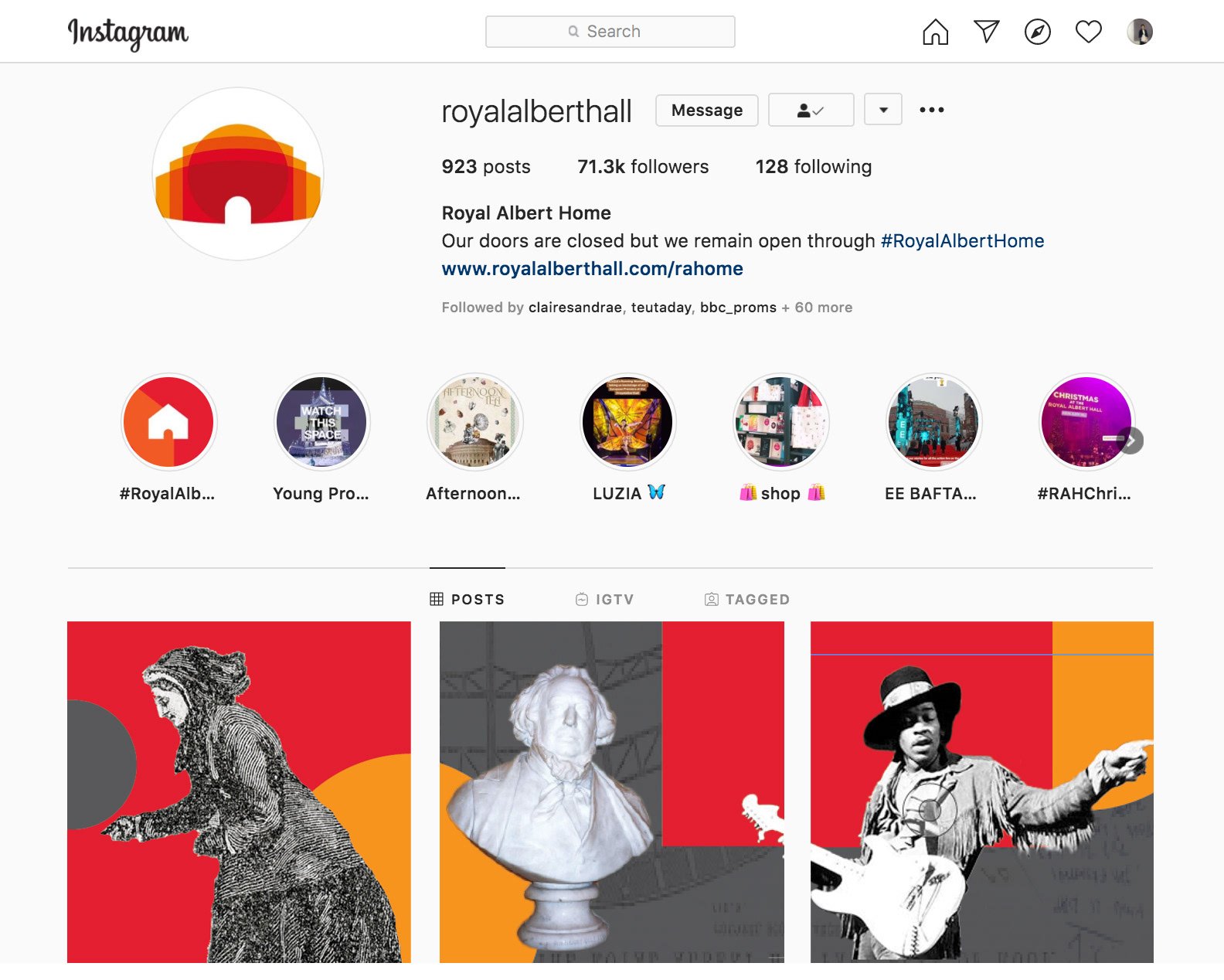Open Direct messages paper plane icon

987,32
